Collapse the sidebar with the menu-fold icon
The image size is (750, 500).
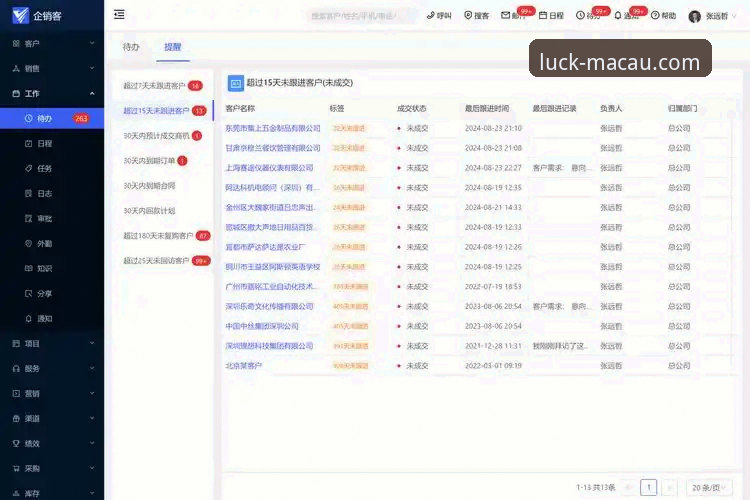[x=119, y=14]
